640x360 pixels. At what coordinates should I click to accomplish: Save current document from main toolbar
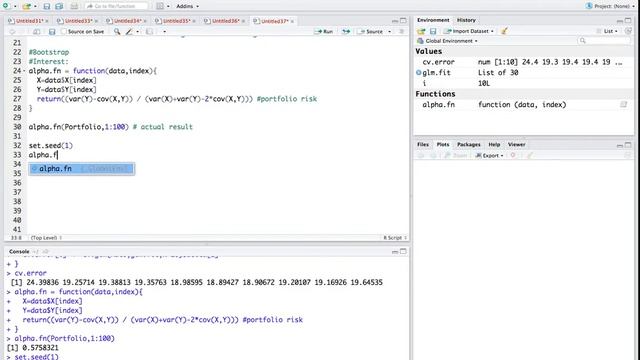(47, 6)
